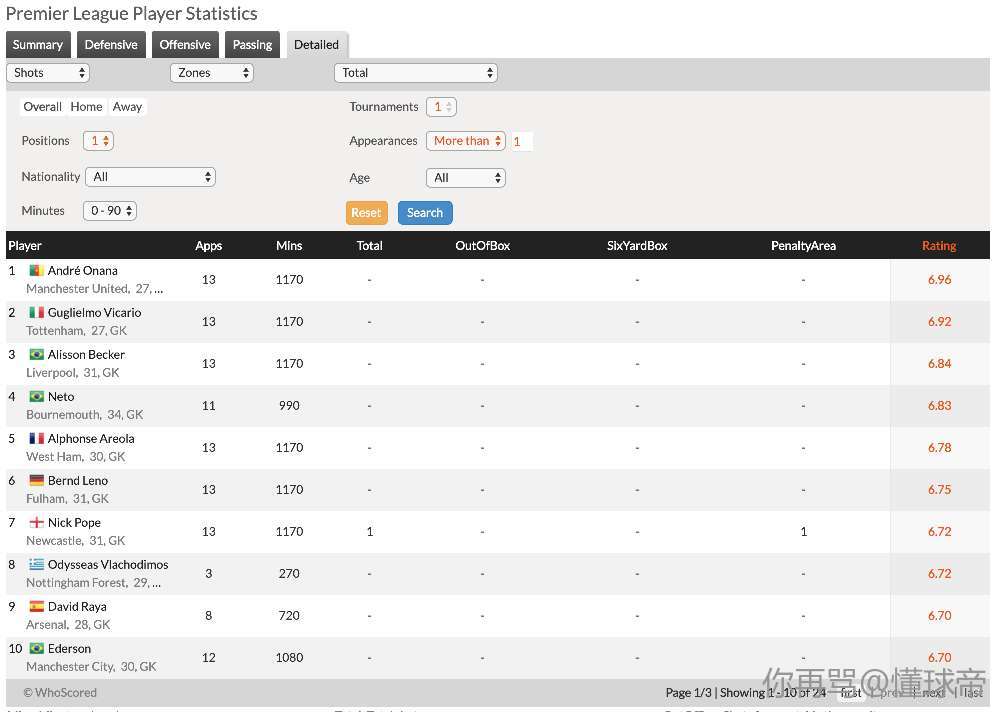
Task: Open David Raya player link
Action: (x=77, y=606)
